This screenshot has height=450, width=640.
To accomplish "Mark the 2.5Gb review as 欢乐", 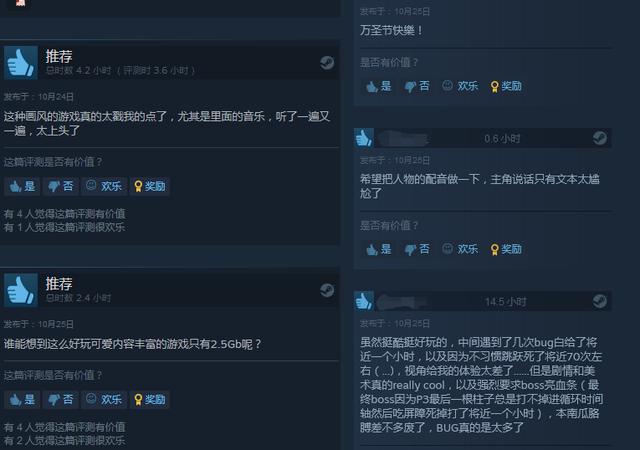I will [104, 399].
